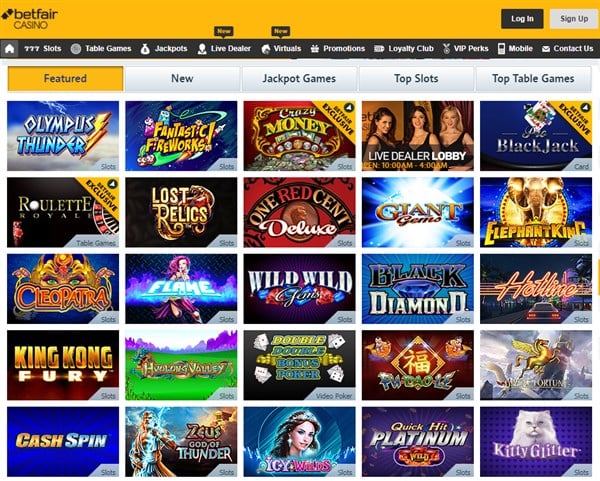Select the Top Table Games tab
Viewport: 600px width, 481px height.
click(x=533, y=78)
